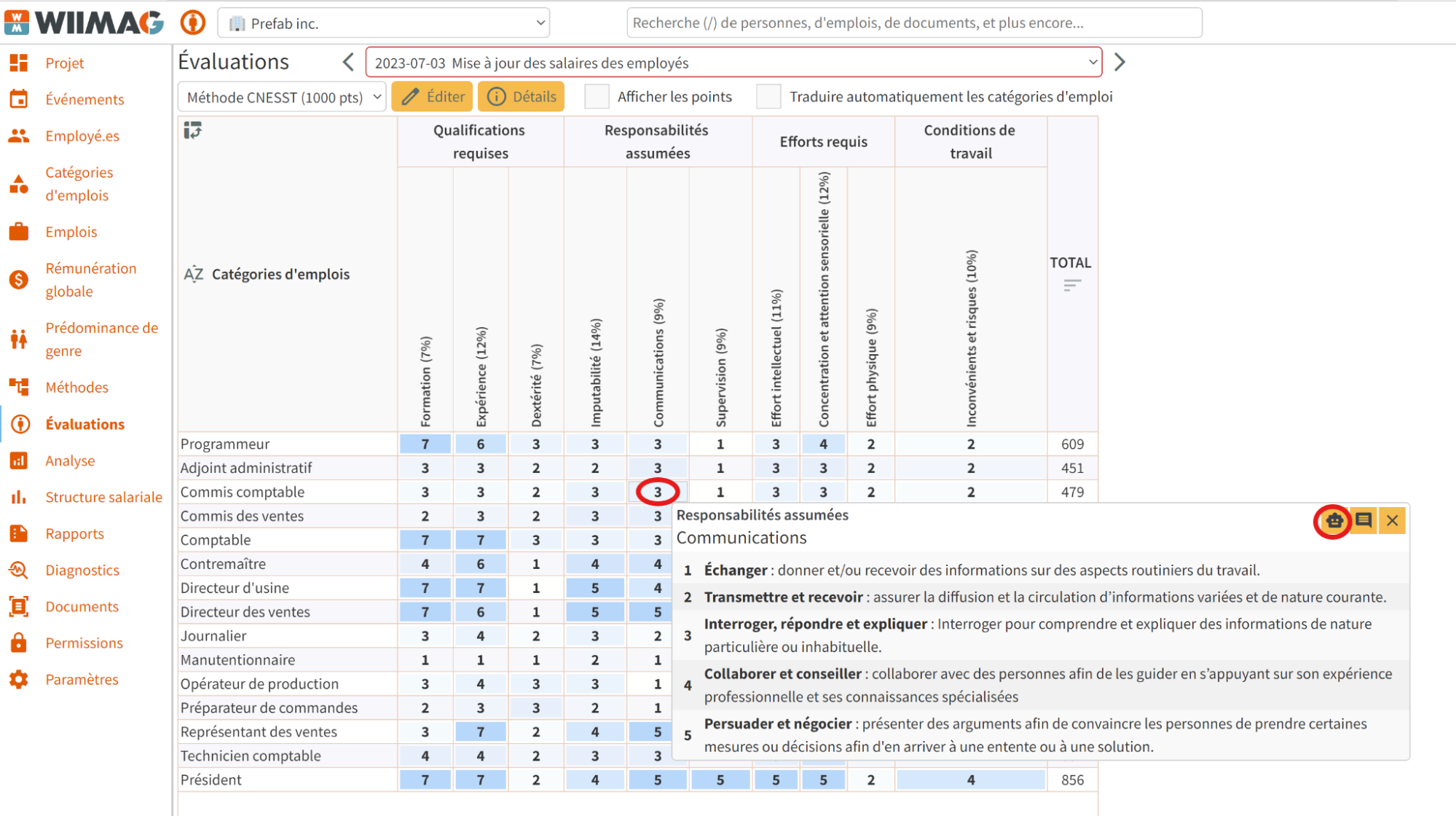Viewport: 1456px width, 816px height.
Task: Click the Permissions lock icon
Action: [19, 643]
